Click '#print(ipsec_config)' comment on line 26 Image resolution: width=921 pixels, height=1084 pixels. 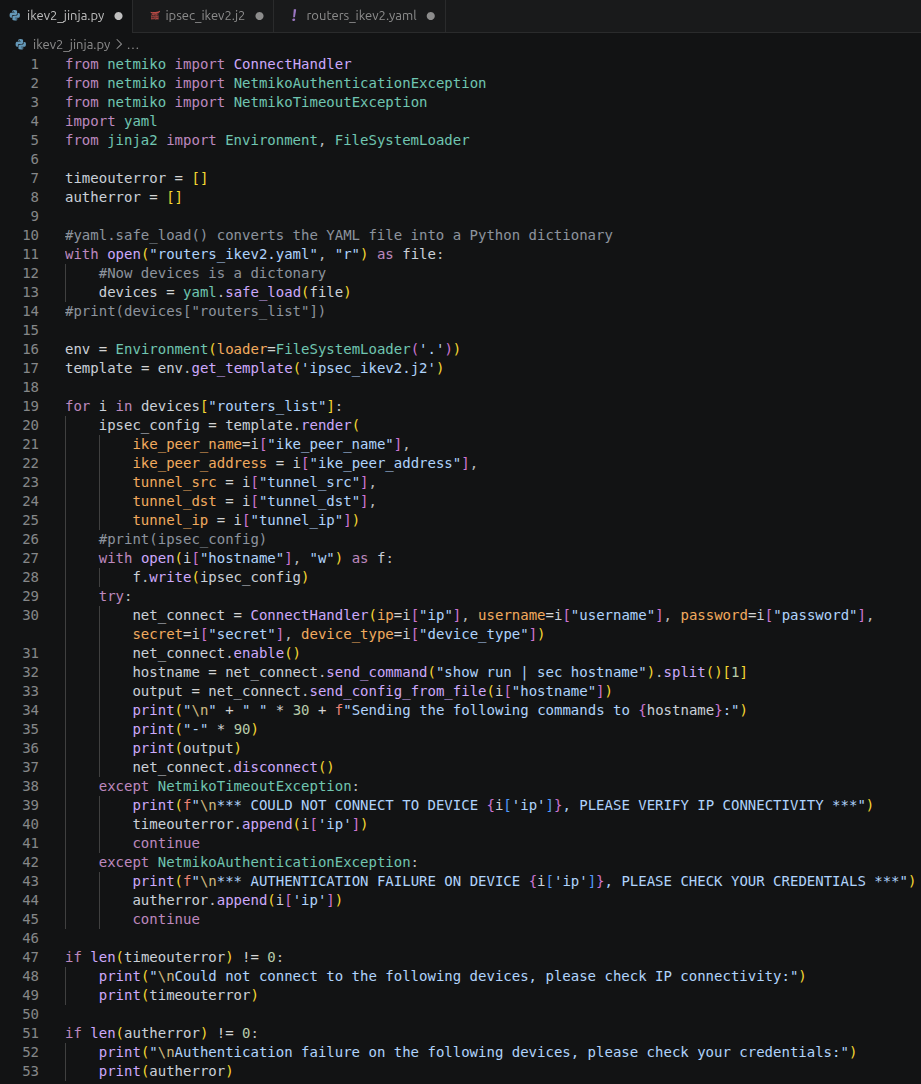183,539
